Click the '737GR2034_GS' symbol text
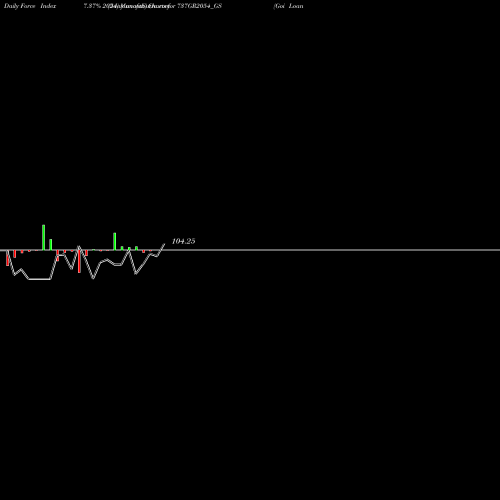Image resolution: width=500 pixels, height=500 pixels. (199, 6)
